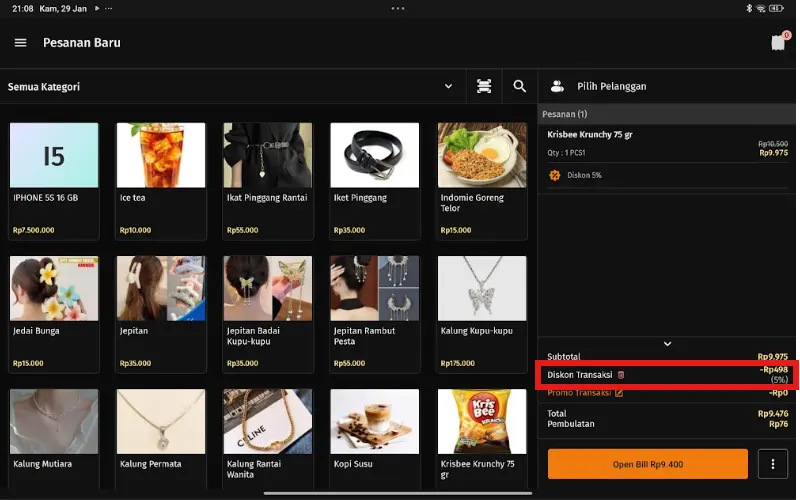The height and width of the screenshot is (500, 800).
Task: Tap the Kalung Kupu-kupu product card
Action: coord(481,313)
